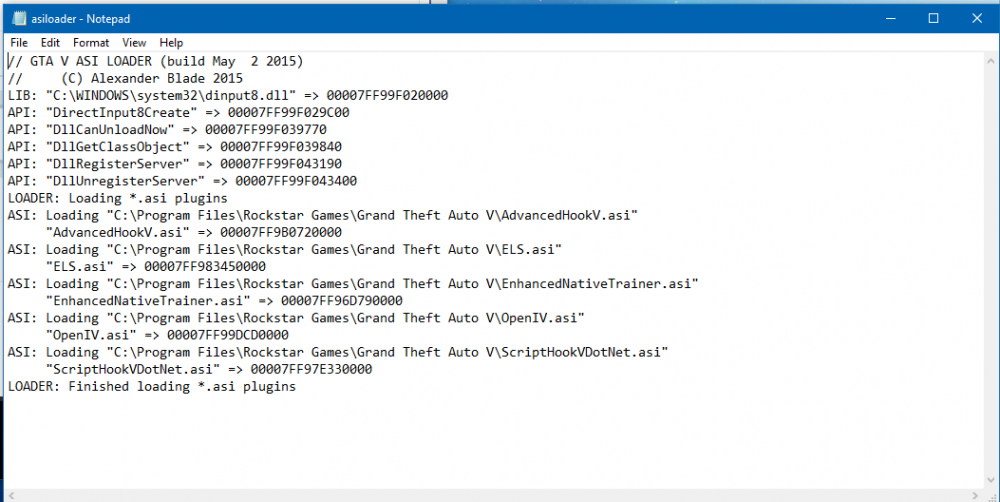The height and width of the screenshot is (502, 1000).
Task: Click the "EnhancedNativeTrainer.asi" address line
Action: [225, 300]
